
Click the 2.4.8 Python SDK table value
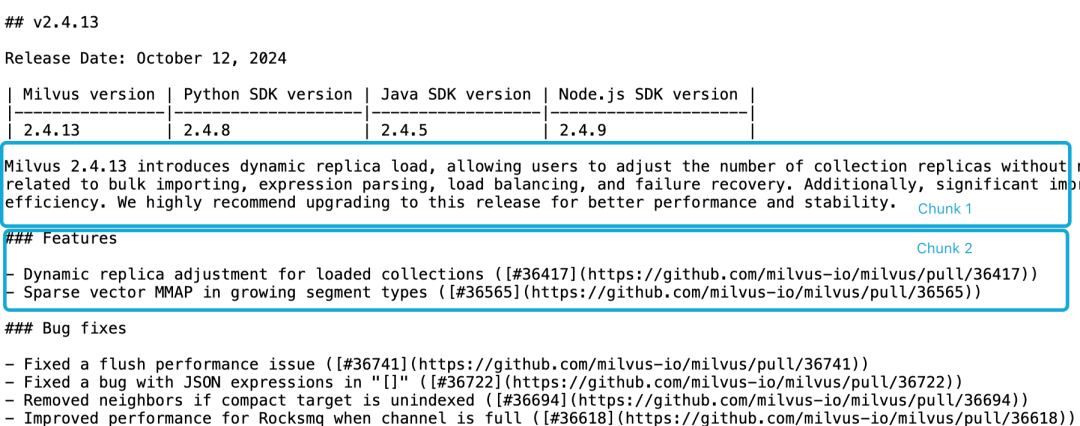(206, 131)
